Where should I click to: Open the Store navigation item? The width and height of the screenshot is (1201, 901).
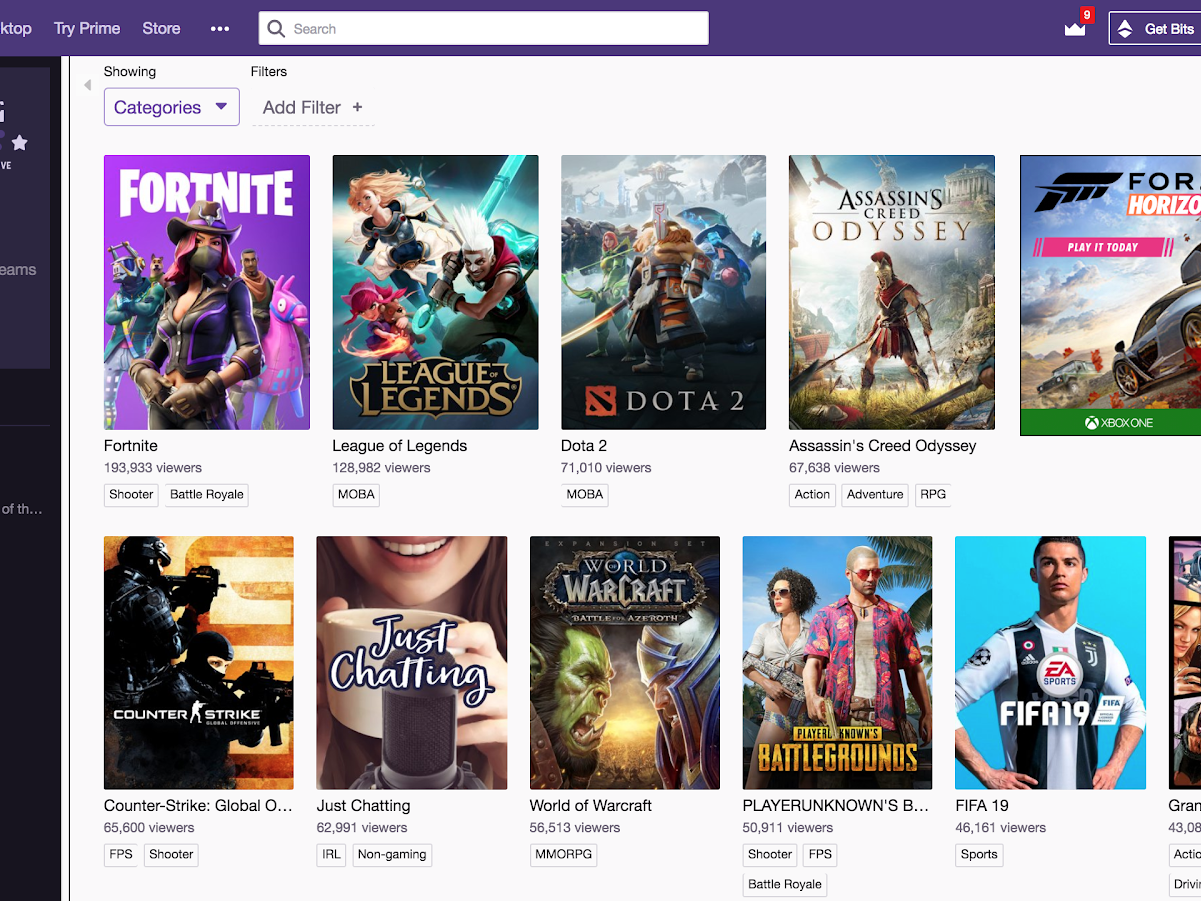point(161,28)
